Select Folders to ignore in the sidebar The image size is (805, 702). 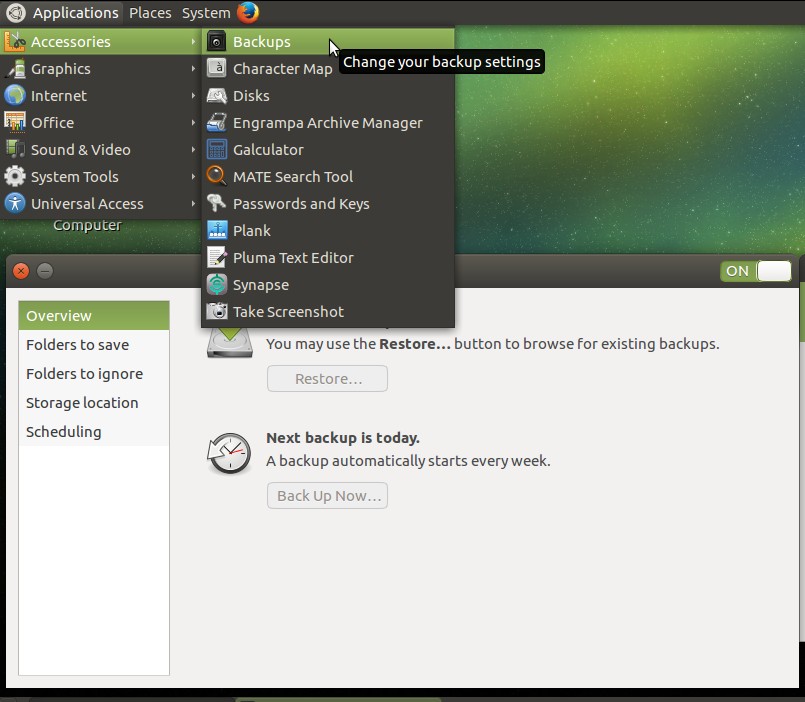[x=94, y=373]
